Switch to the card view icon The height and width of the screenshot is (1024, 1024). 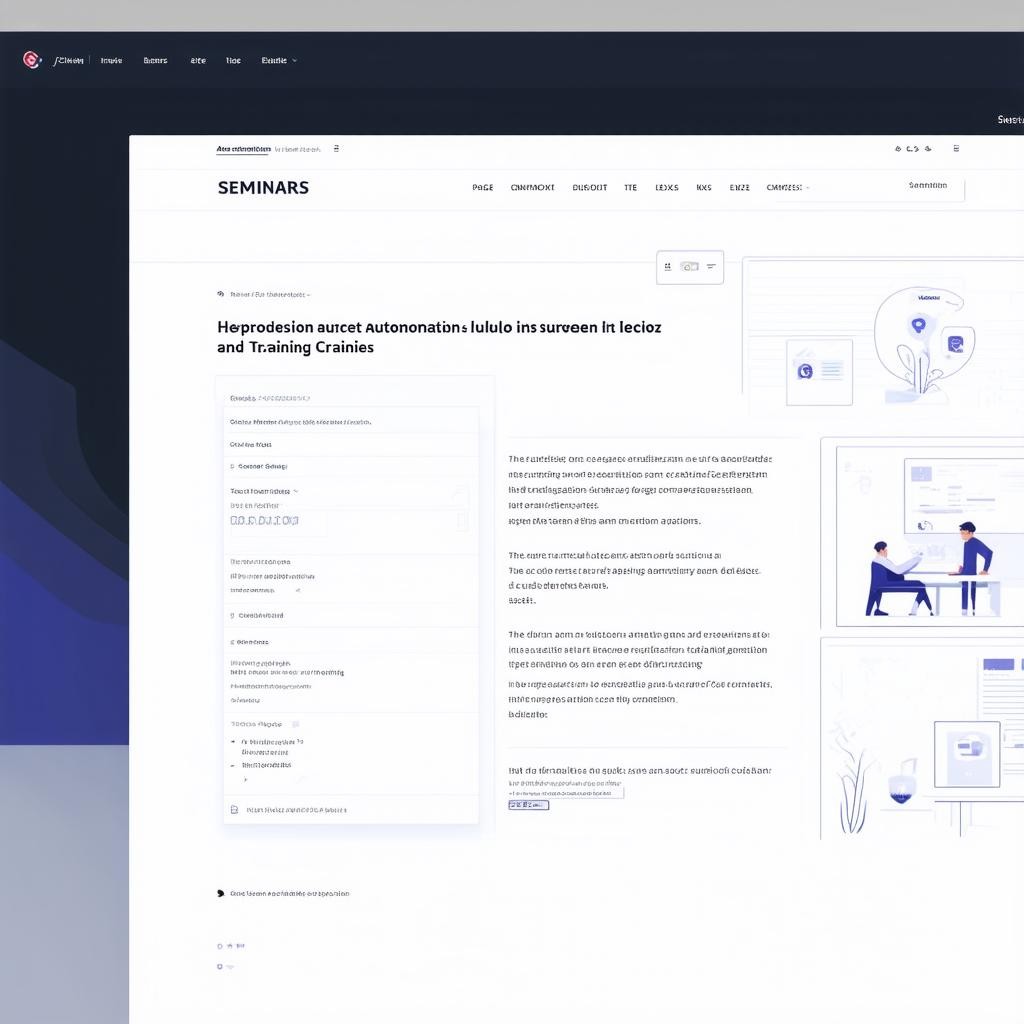coord(689,267)
